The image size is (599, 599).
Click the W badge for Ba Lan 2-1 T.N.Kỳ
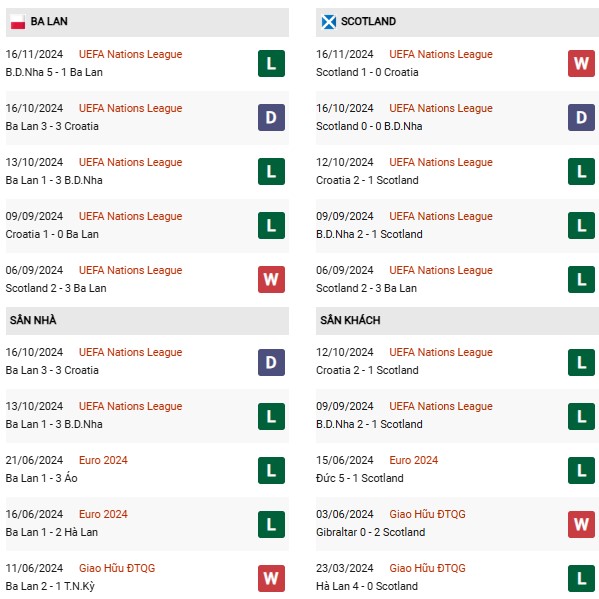[271, 578]
